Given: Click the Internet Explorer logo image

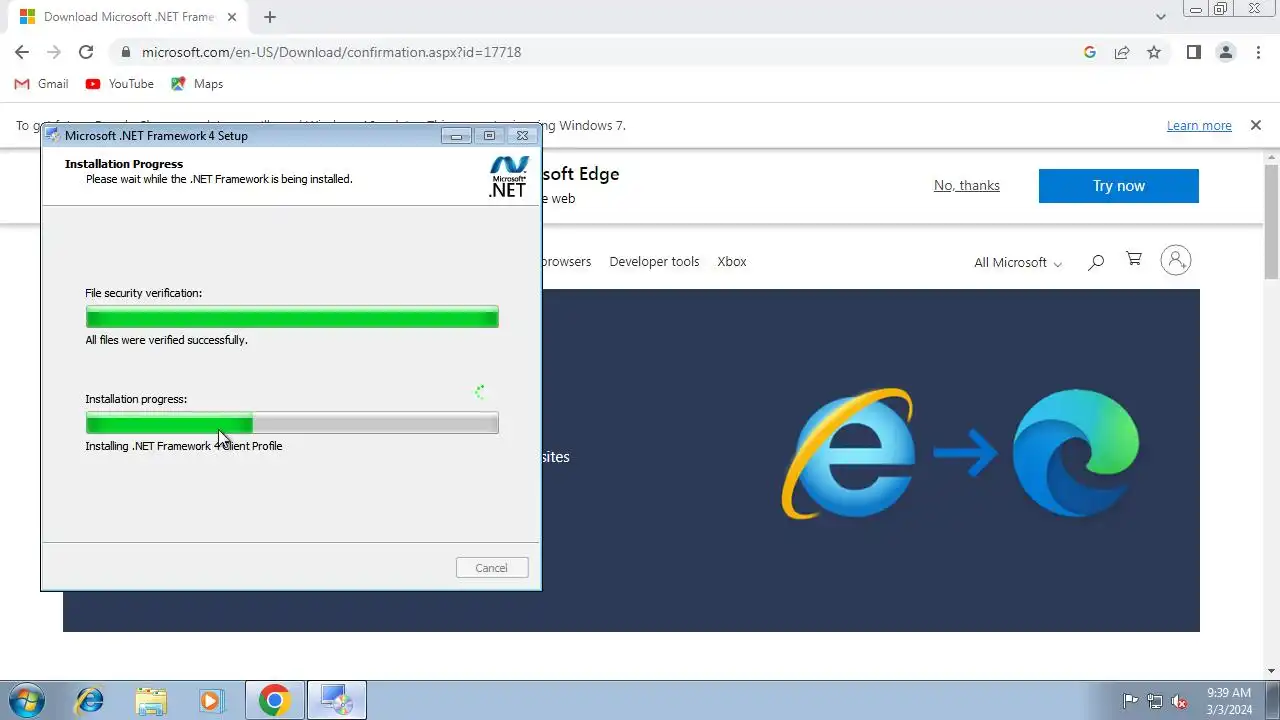Looking at the screenshot, I should (848, 453).
